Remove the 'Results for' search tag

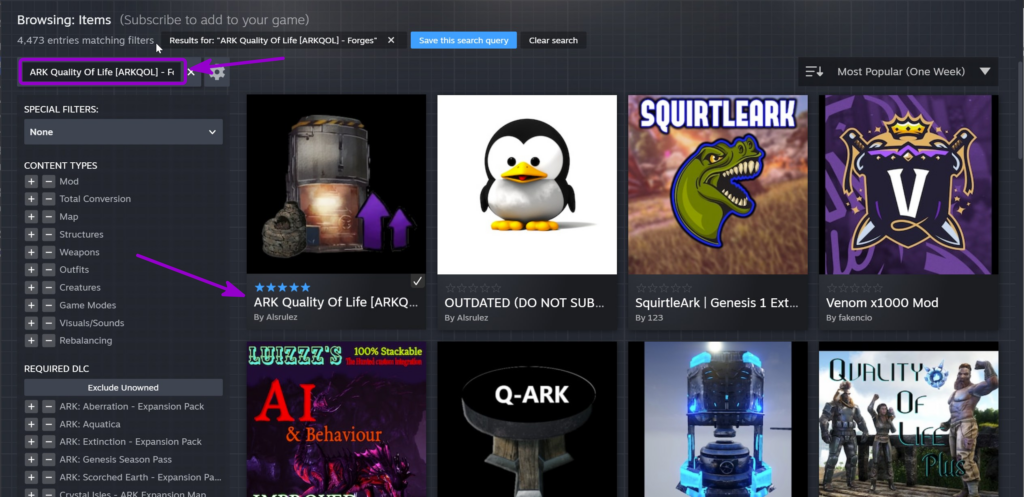(391, 40)
